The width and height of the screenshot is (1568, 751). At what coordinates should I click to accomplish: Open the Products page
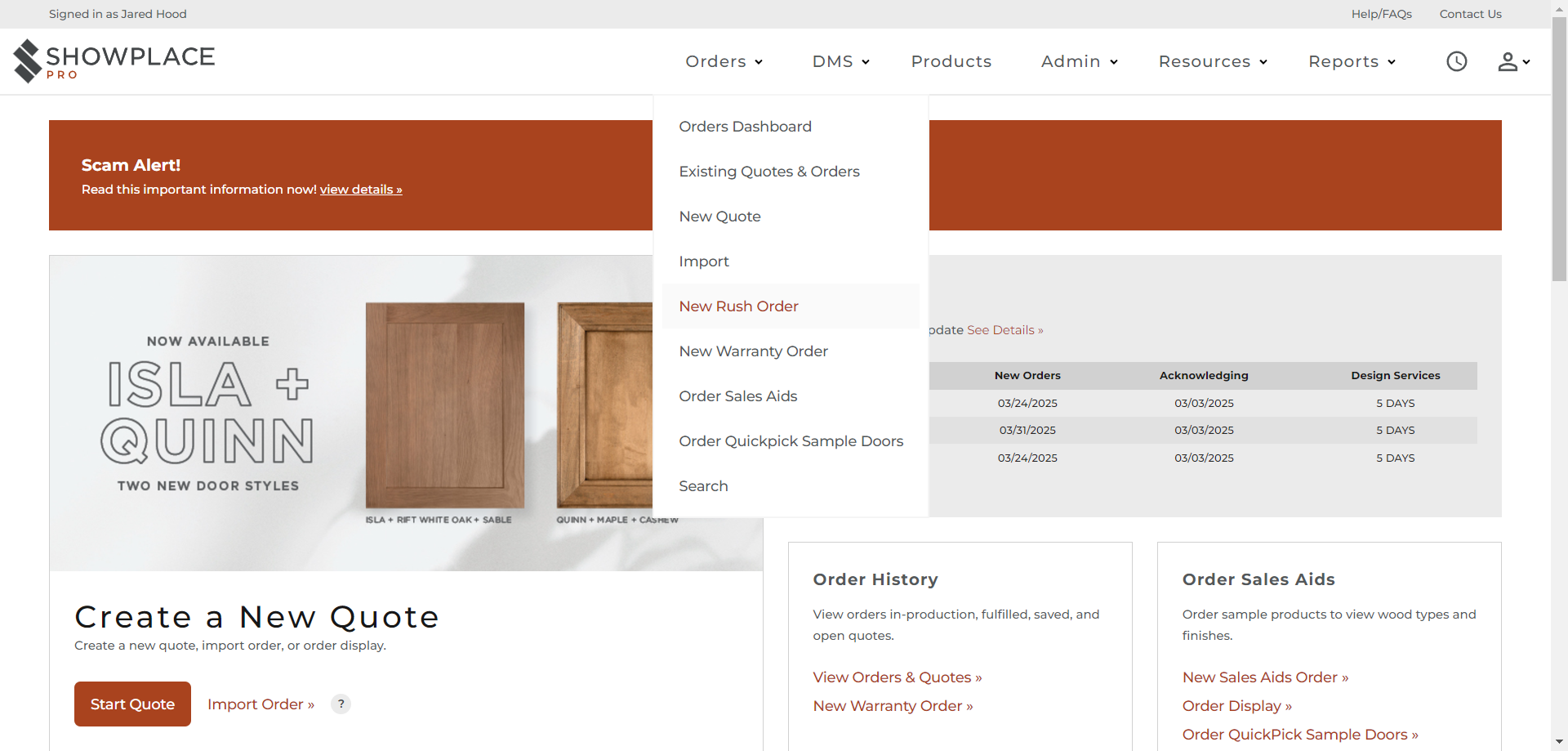[x=951, y=61]
